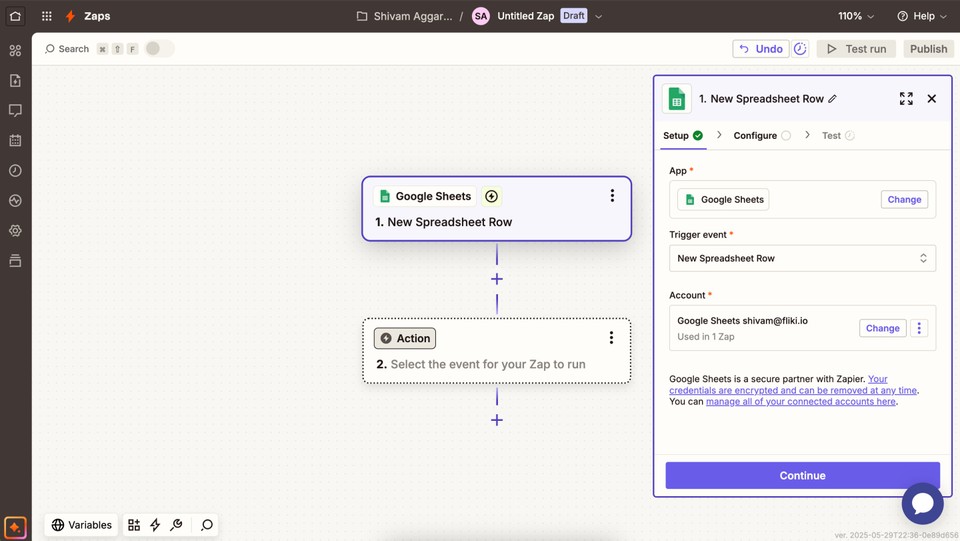The width and height of the screenshot is (960, 541).
Task: Expand the Untitled Zap name dropdown
Action: tap(598, 17)
